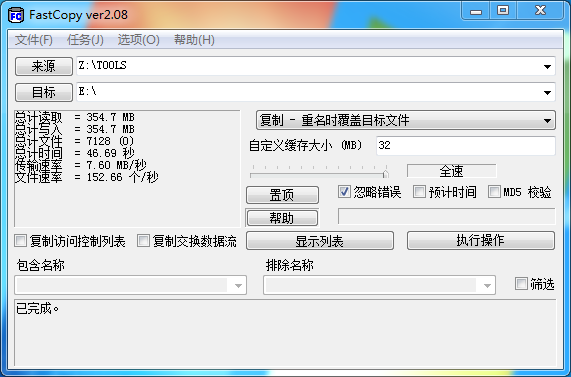Click the 帮助 button beside the options
The height and width of the screenshot is (377, 571).
pos(282,218)
